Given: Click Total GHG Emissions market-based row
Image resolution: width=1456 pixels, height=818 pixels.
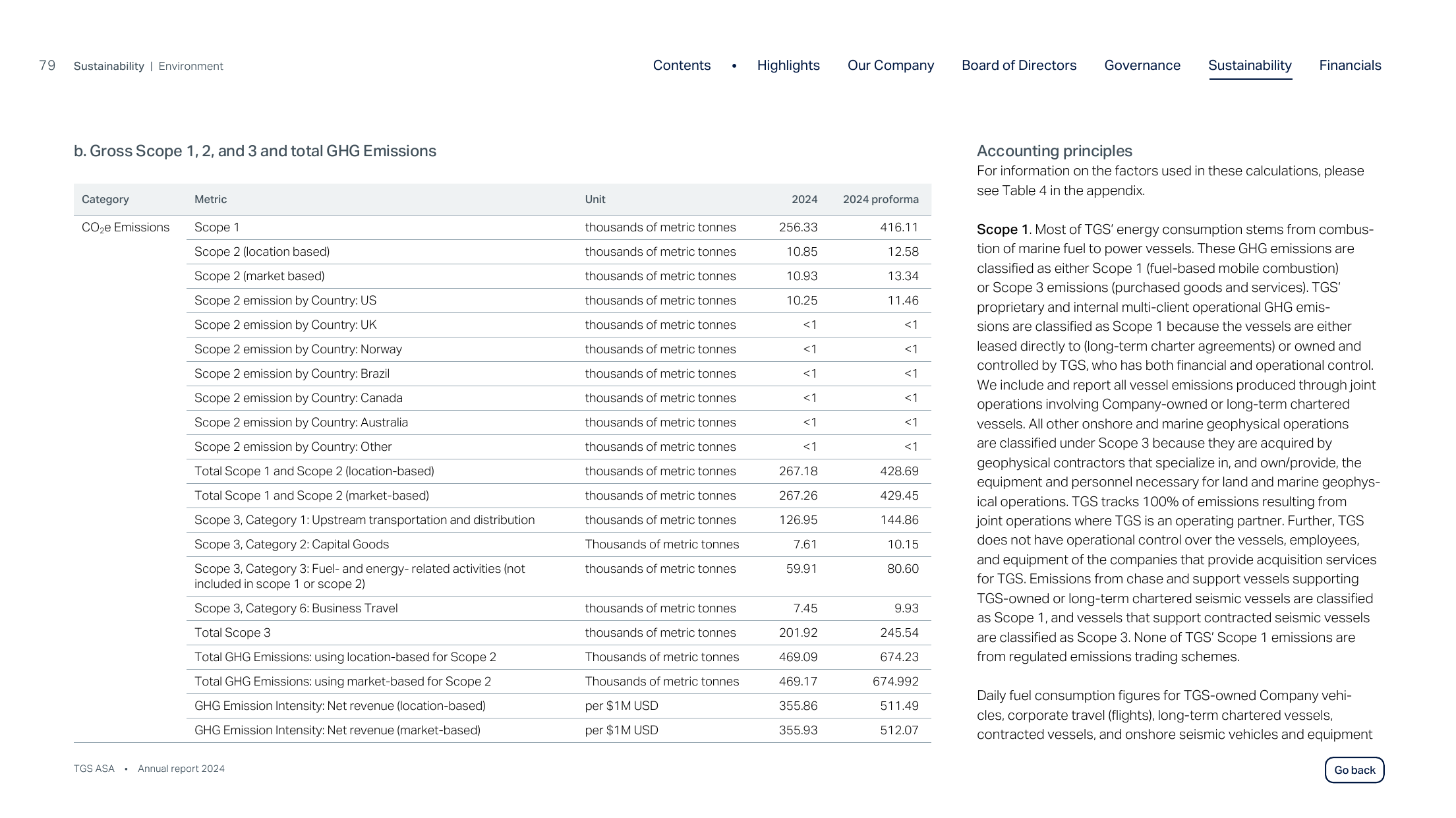Looking at the screenshot, I should [x=559, y=682].
